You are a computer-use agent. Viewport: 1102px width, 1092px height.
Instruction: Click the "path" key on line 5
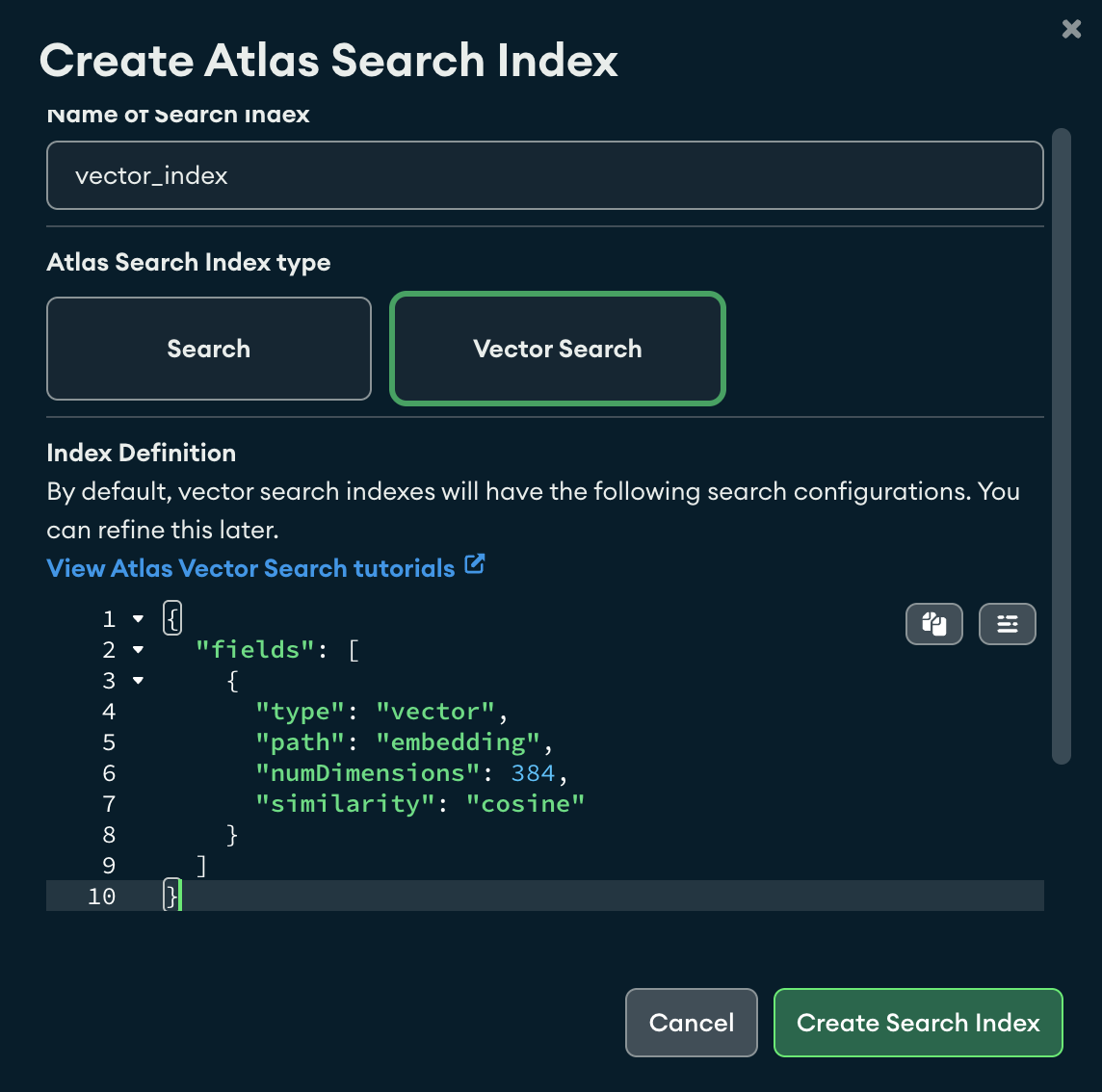301,742
